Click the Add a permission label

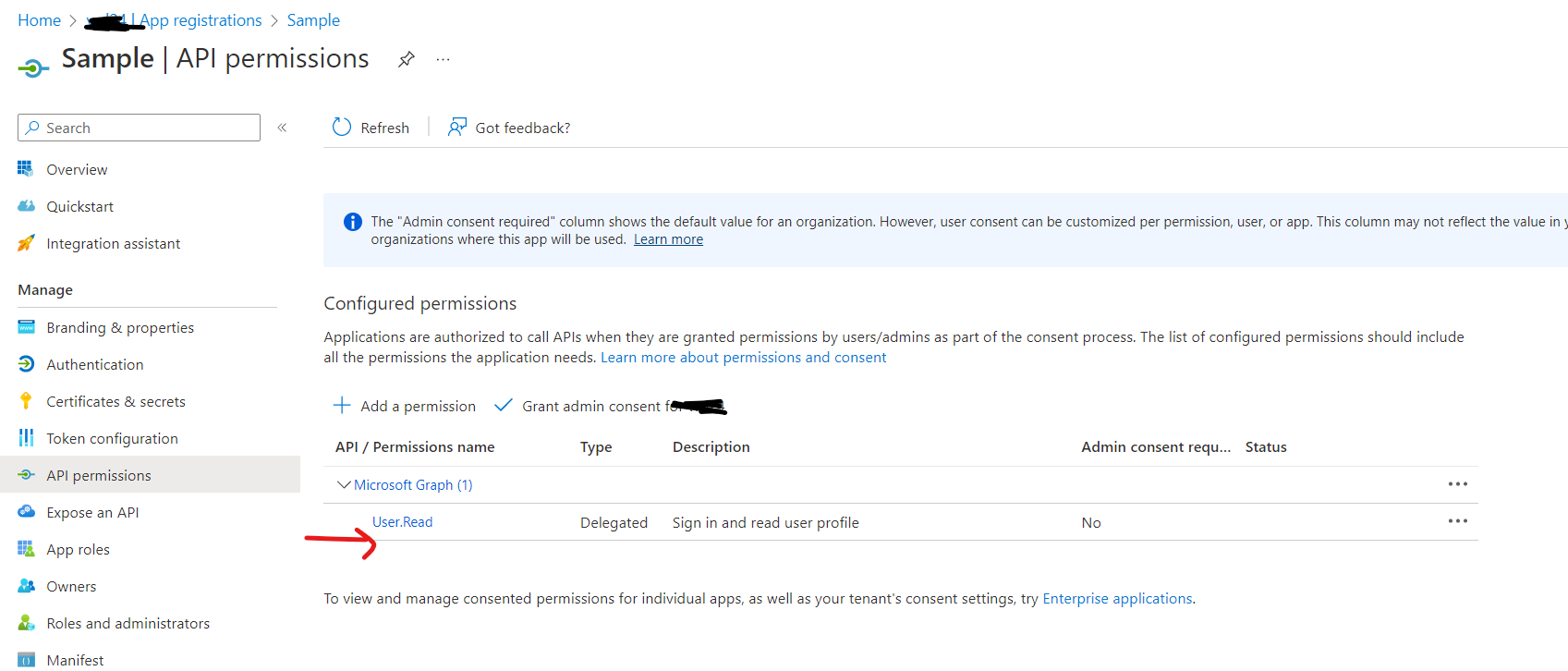click(419, 406)
